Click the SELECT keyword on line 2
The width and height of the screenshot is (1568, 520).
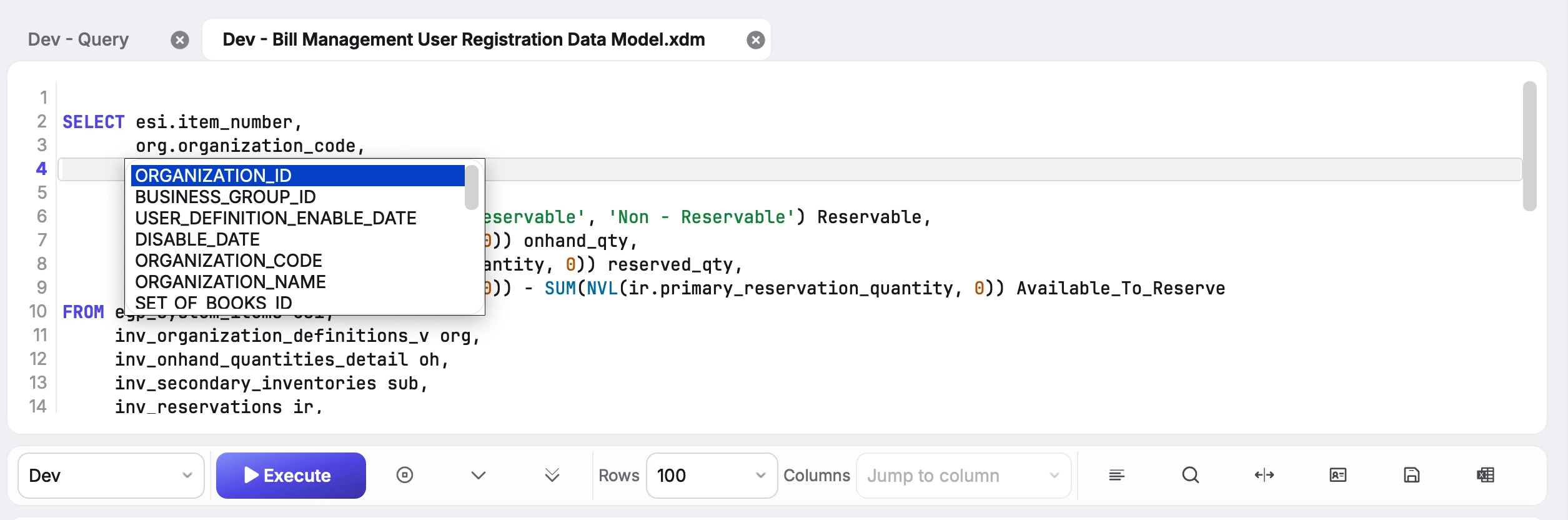click(94, 122)
